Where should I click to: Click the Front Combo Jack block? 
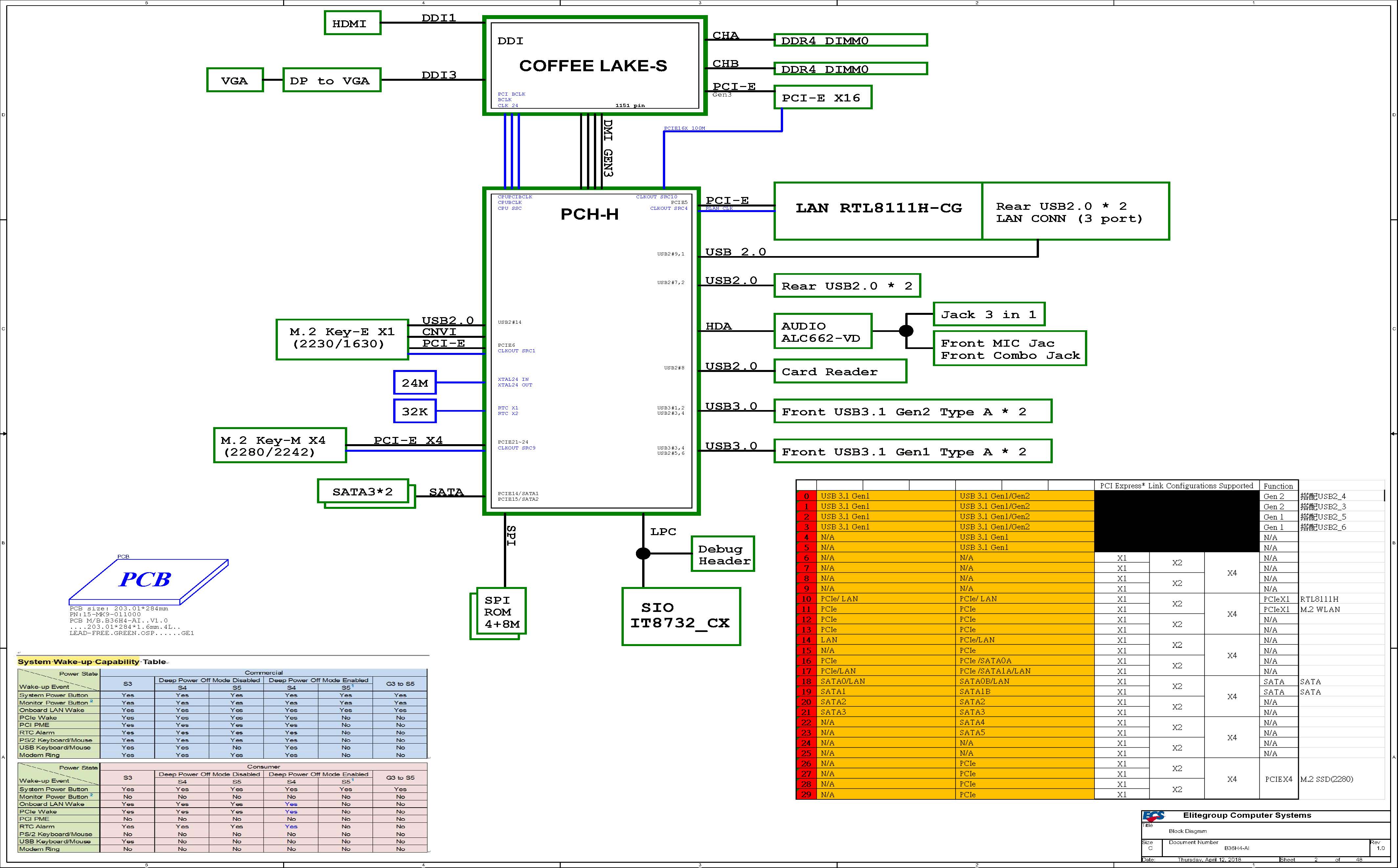(x=1010, y=348)
